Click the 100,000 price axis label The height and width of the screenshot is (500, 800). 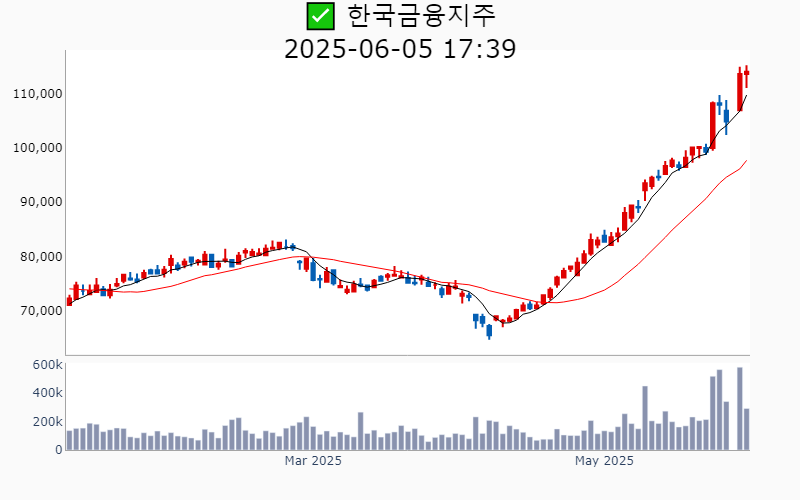(x=38, y=148)
